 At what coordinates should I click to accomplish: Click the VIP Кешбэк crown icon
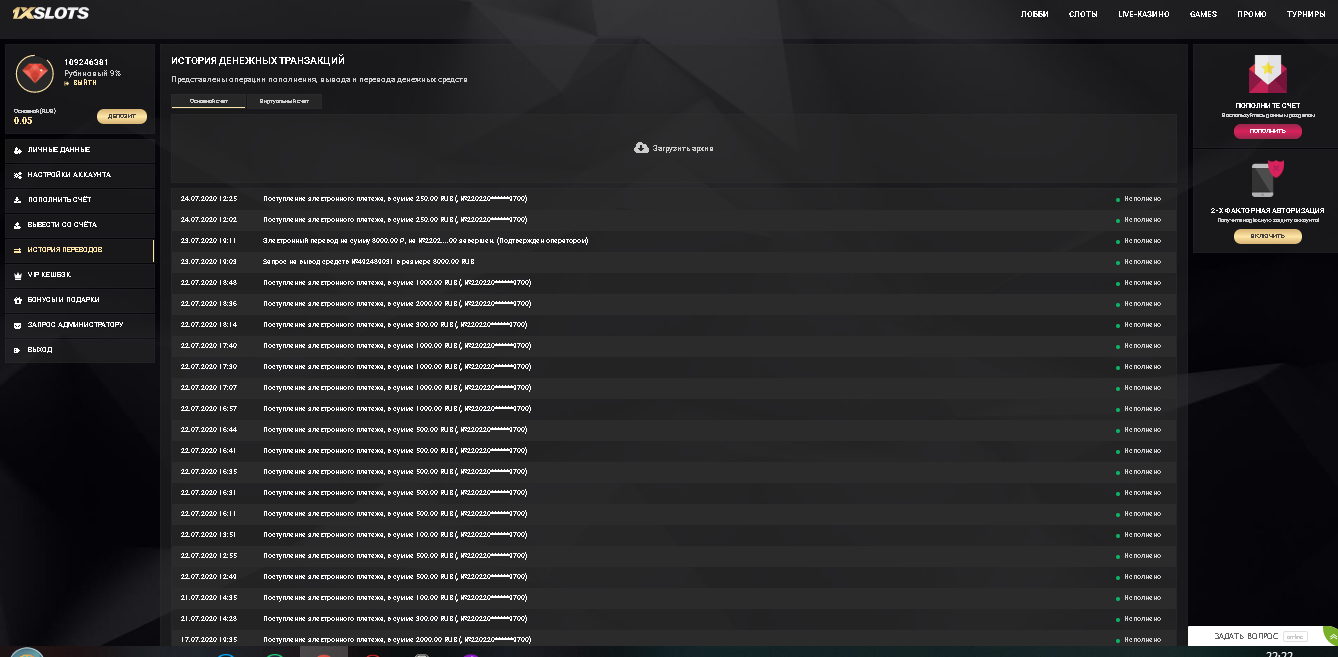point(18,275)
